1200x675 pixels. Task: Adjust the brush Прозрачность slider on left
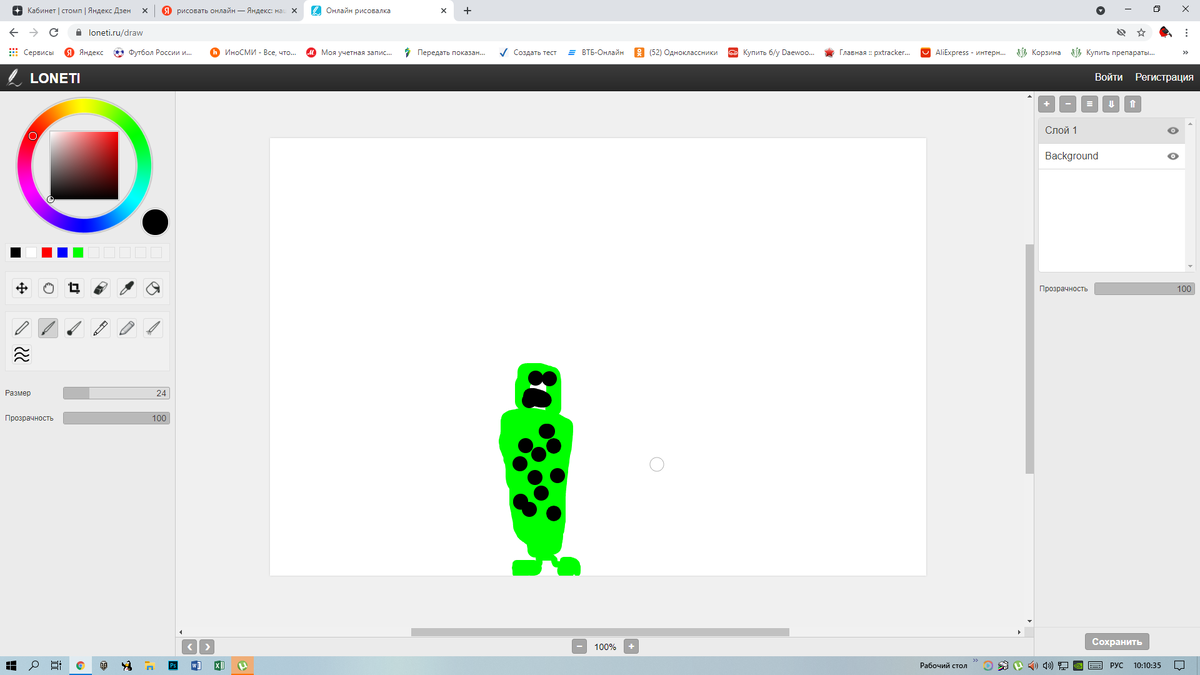(x=116, y=418)
